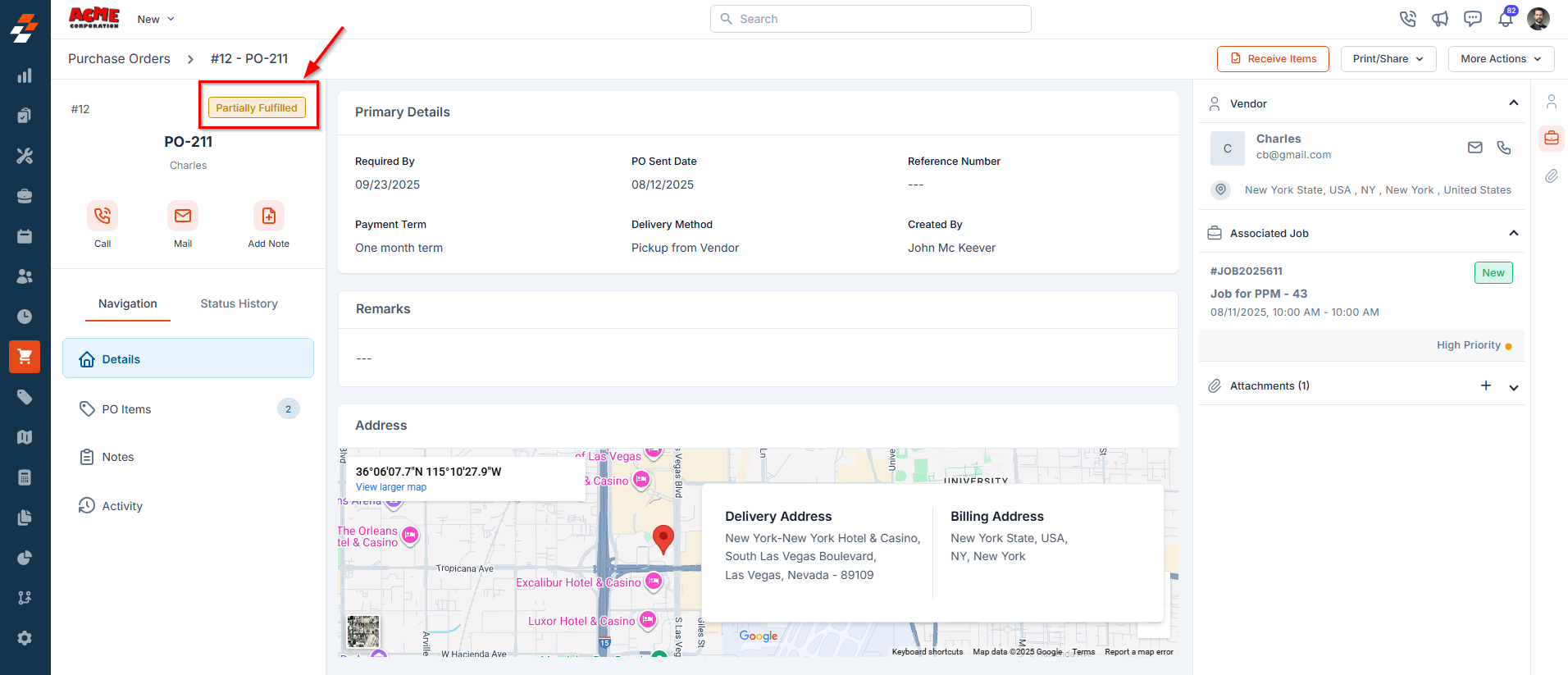Call vendor Charles using phone icon
1568x675 pixels.
pyautogui.click(x=1504, y=148)
